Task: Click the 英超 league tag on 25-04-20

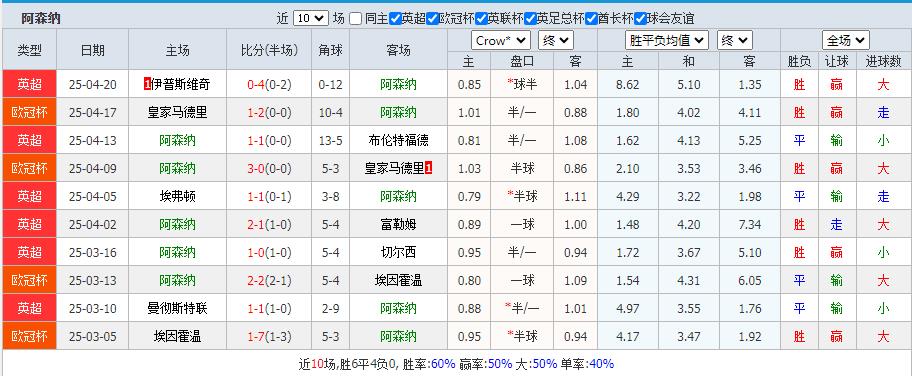Action: [29, 84]
